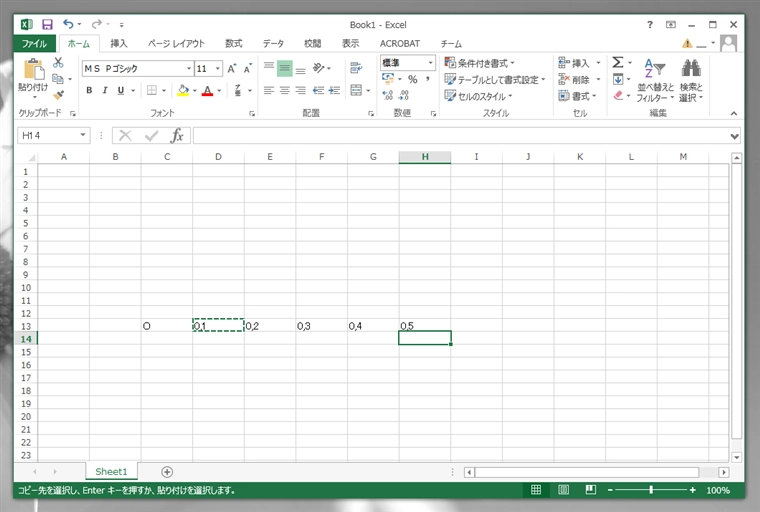
Task: Click the borders icon
Action: [x=152, y=90]
